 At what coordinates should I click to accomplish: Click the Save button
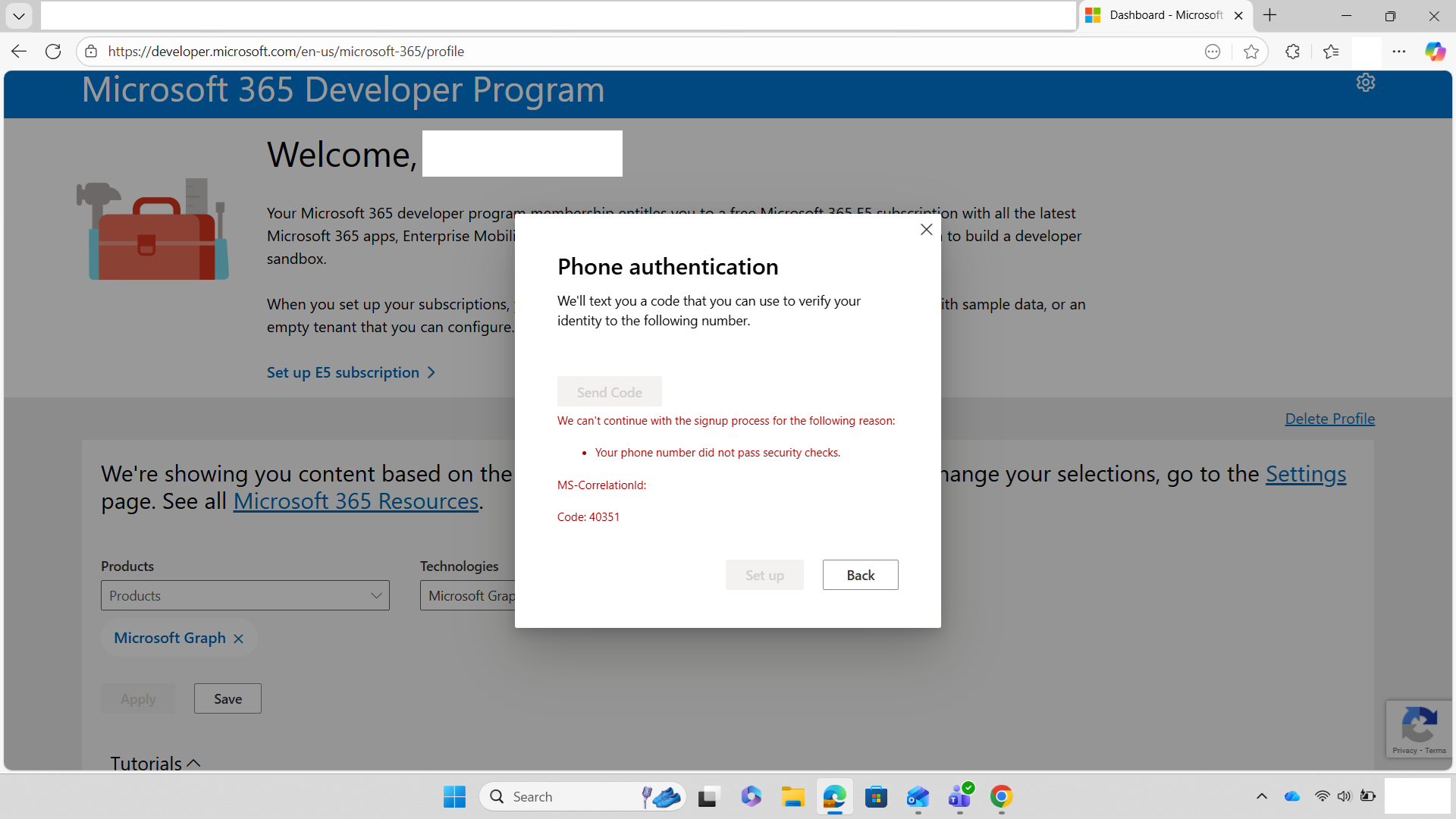[227, 698]
